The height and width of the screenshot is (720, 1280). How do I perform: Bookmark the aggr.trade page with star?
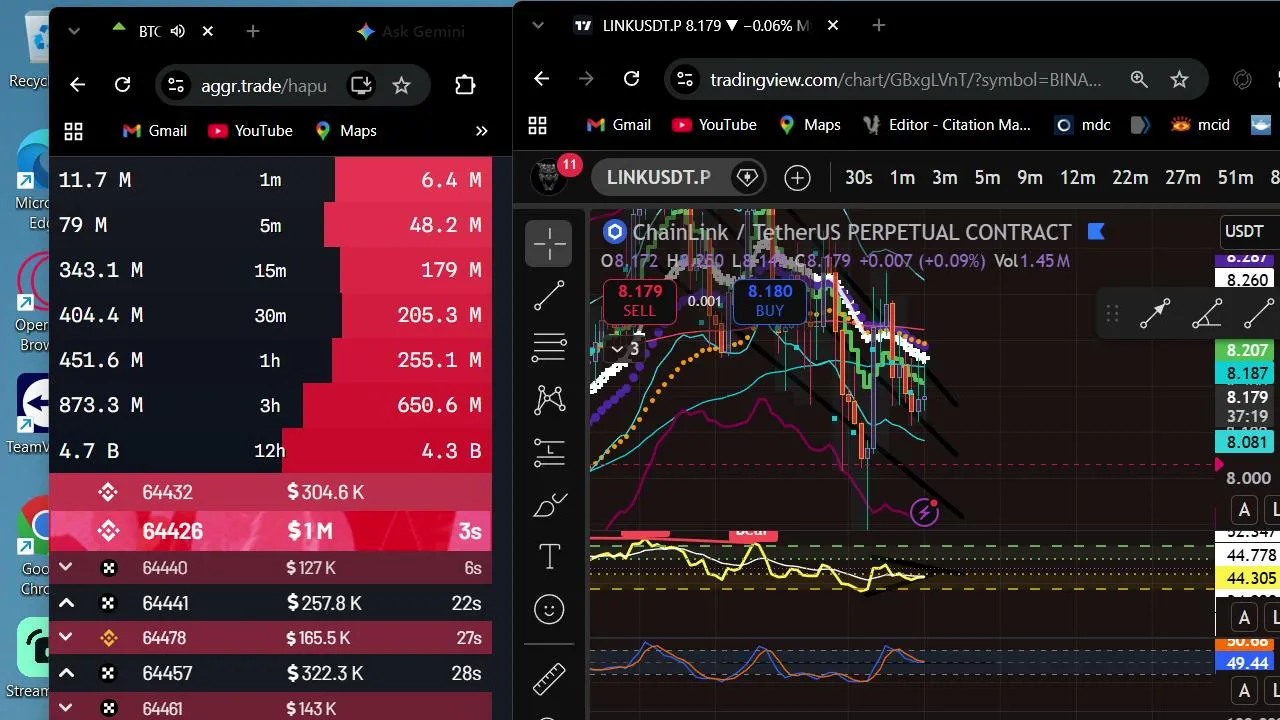[x=401, y=85]
